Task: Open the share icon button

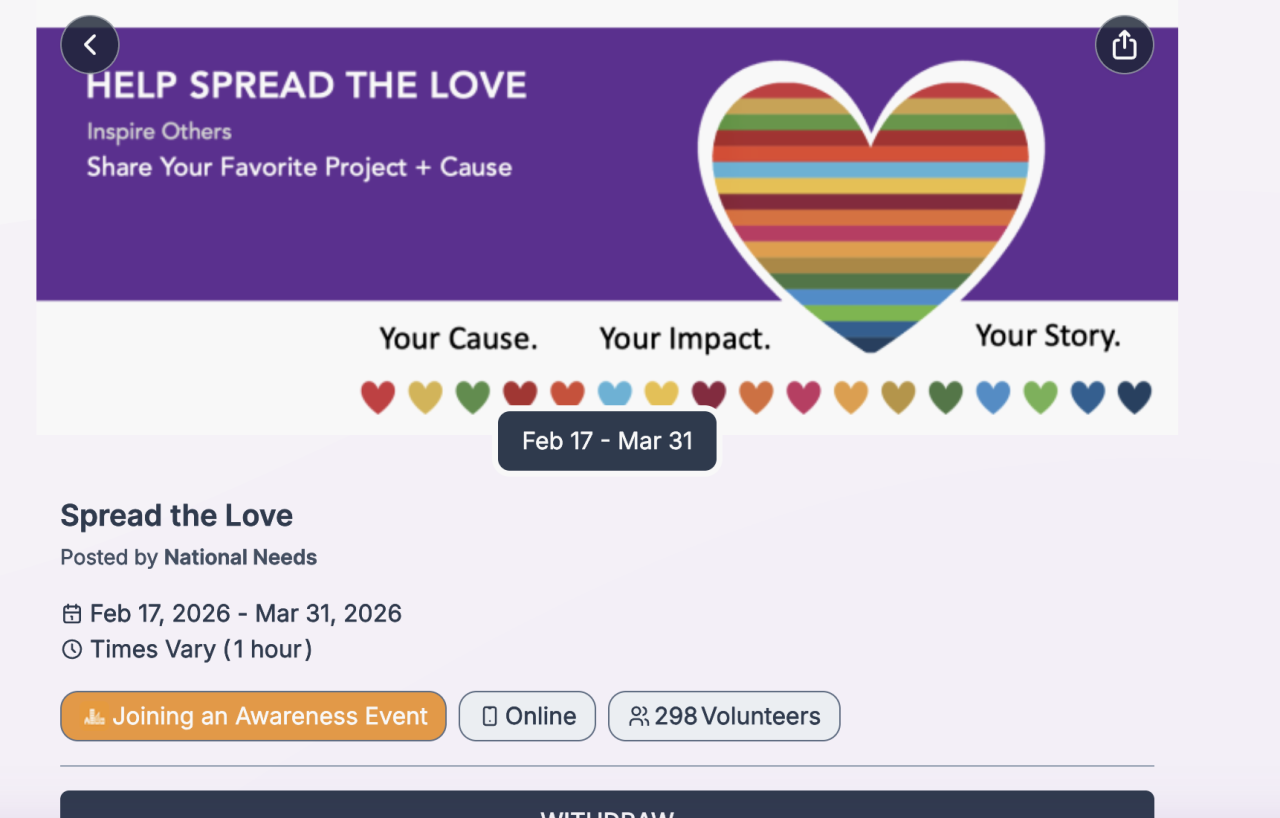Action: [1124, 45]
